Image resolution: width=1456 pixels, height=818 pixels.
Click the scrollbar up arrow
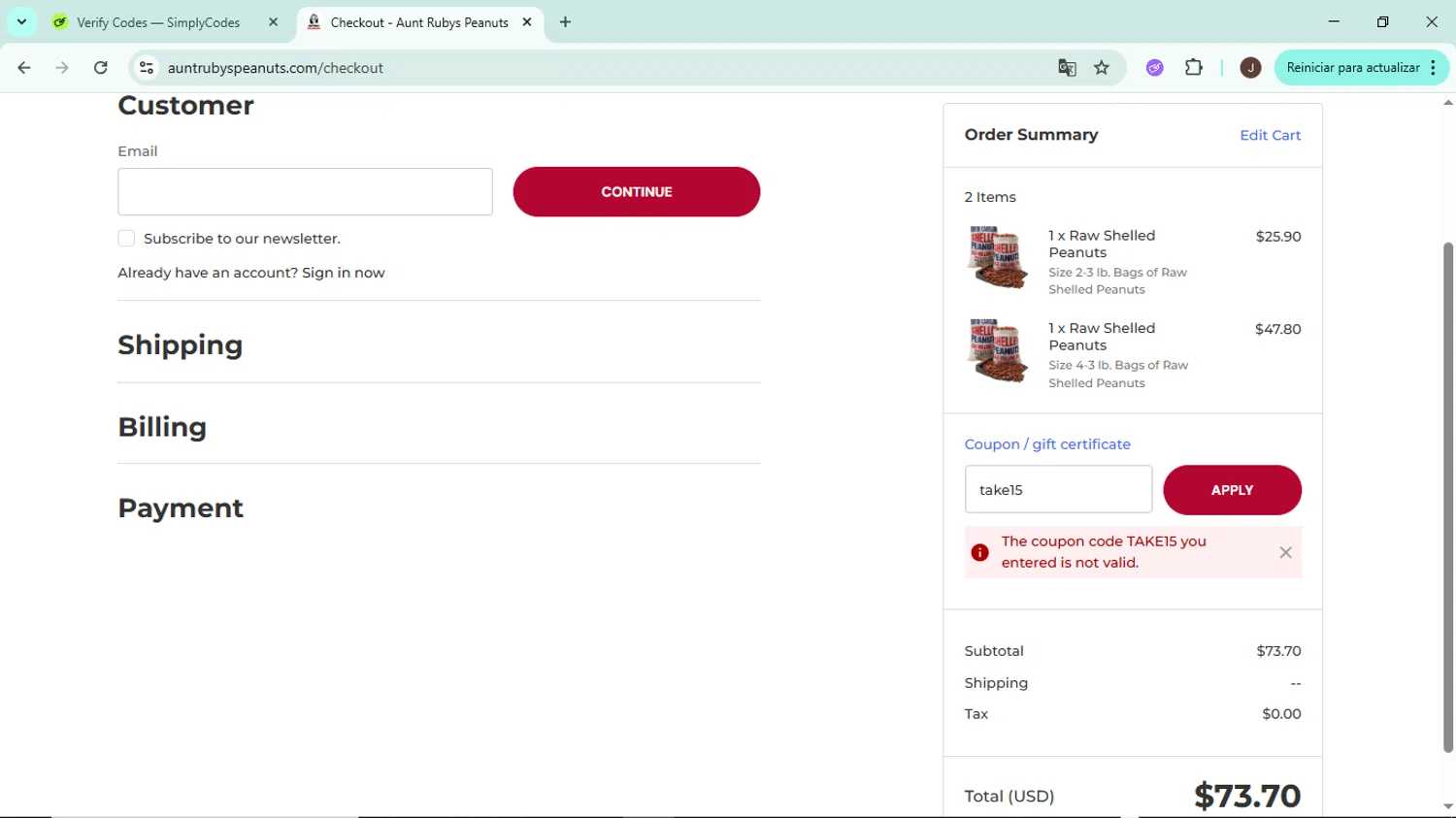pyautogui.click(x=1448, y=102)
